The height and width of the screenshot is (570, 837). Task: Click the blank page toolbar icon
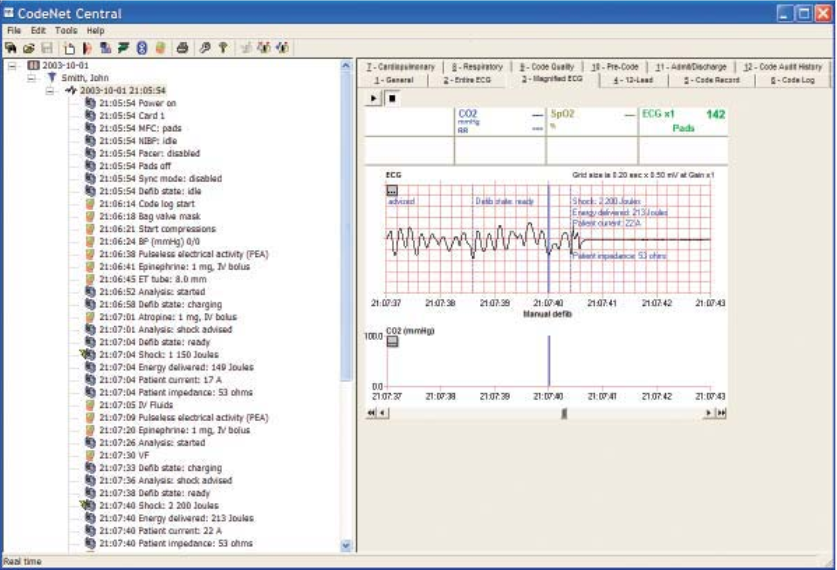pos(69,49)
